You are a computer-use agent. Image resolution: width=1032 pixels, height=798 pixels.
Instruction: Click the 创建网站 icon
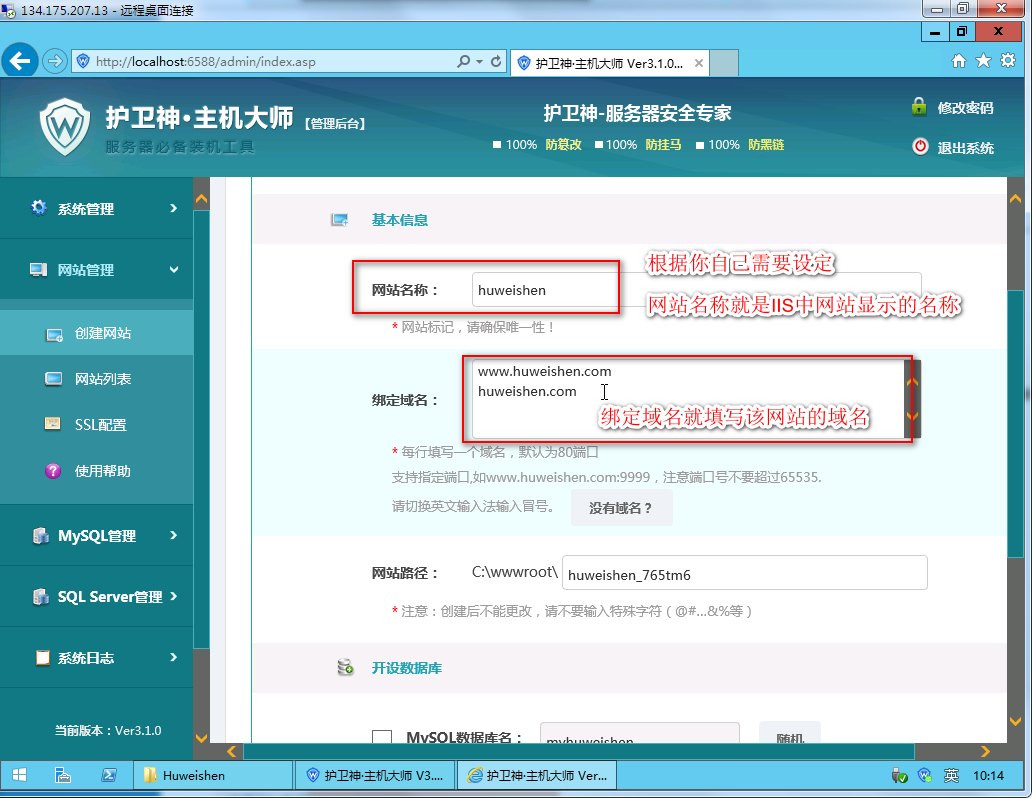point(54,334)
